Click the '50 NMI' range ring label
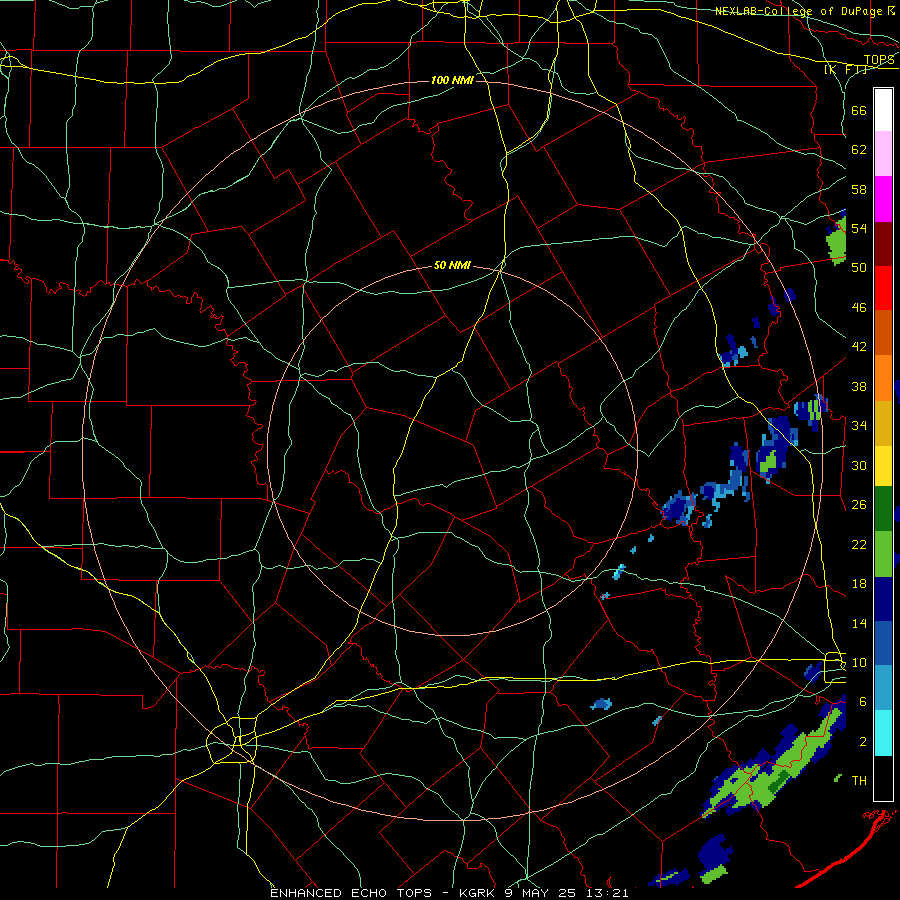This screenshot has width=900, height=900. coord(452,265)
